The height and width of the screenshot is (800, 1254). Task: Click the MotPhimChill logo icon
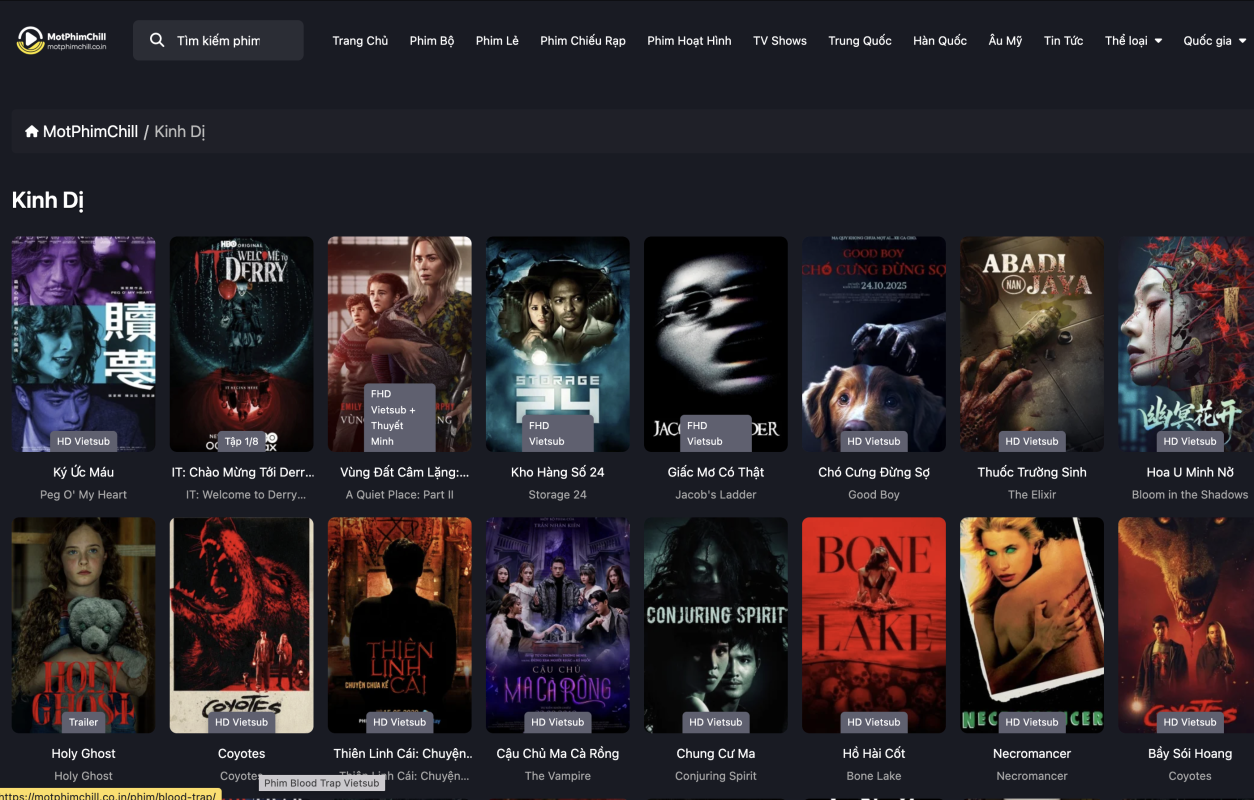[x=31, y=40]
